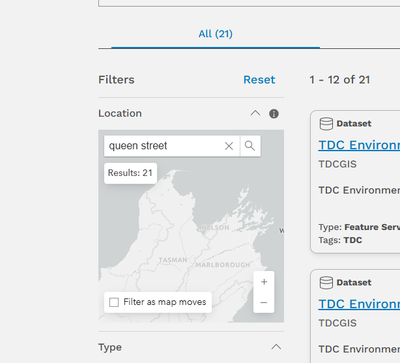Open the Location filter info icon

click(x=274, y=114)
